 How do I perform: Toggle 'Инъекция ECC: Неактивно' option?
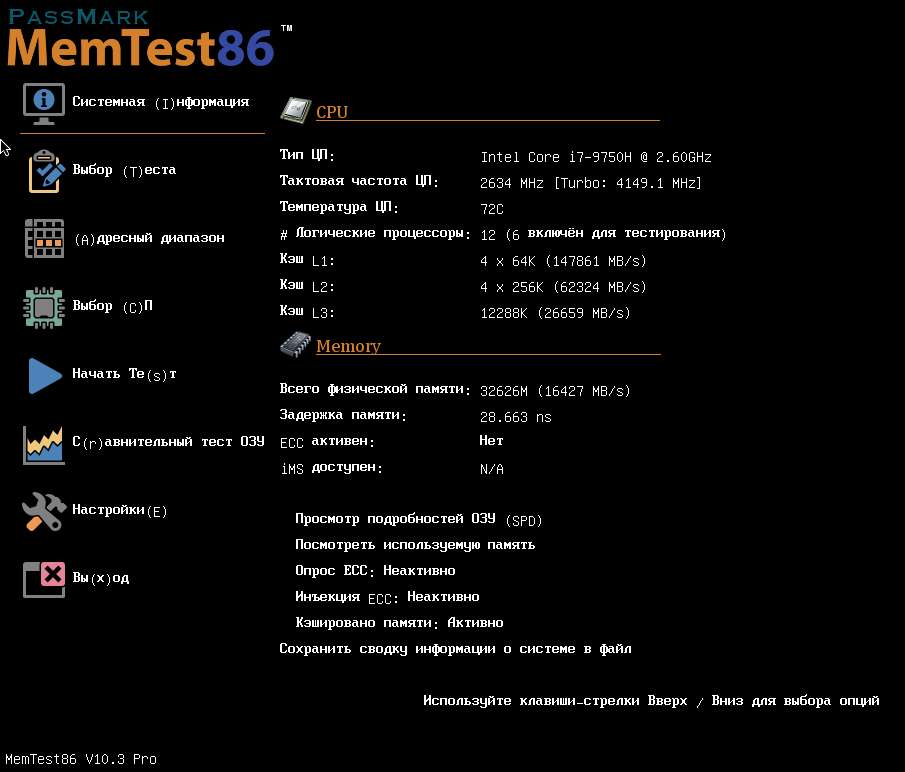pyautogui.click(x=387, y=597)
